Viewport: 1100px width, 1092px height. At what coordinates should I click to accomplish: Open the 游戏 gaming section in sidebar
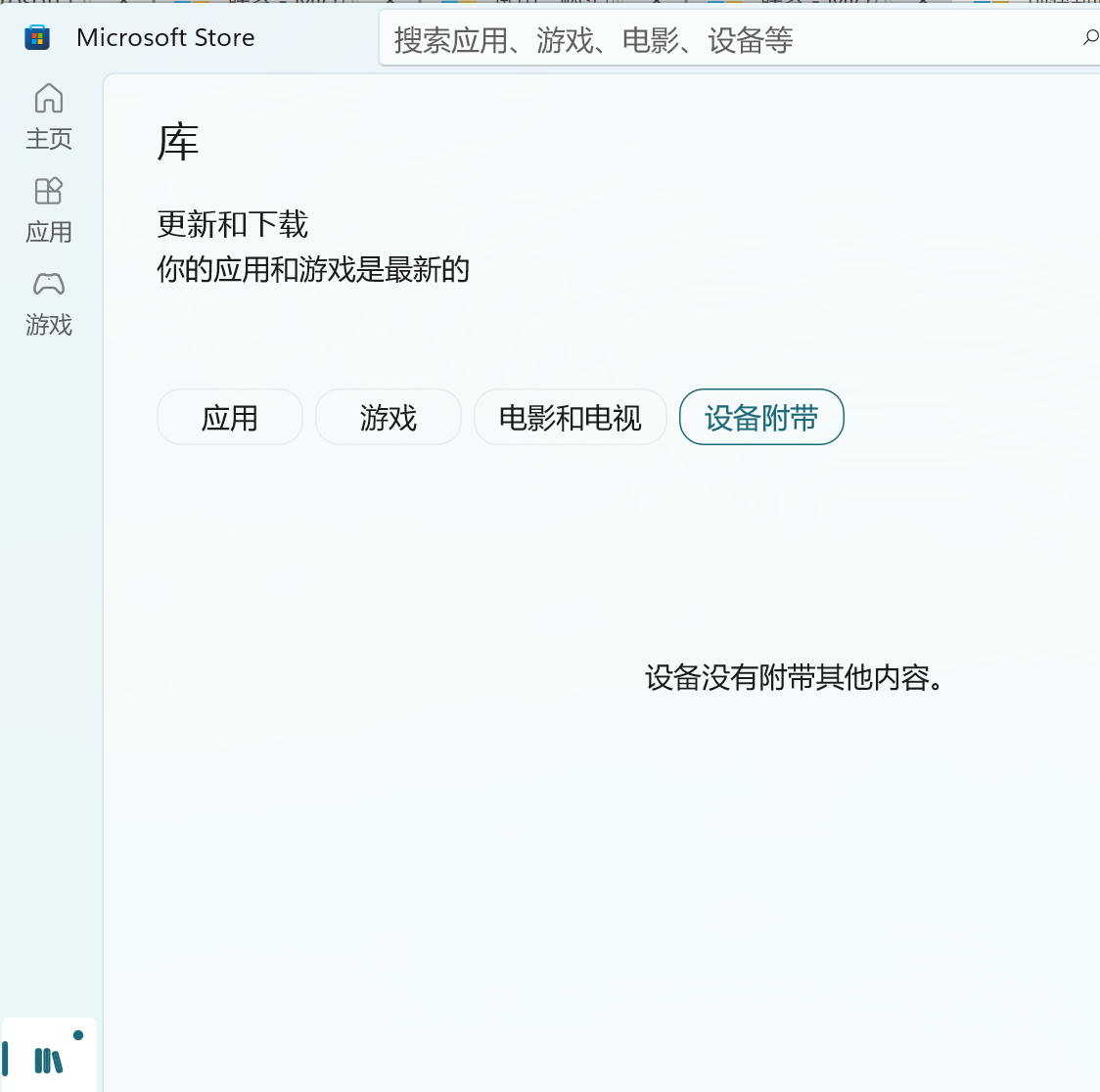click(x=48, y=303)
